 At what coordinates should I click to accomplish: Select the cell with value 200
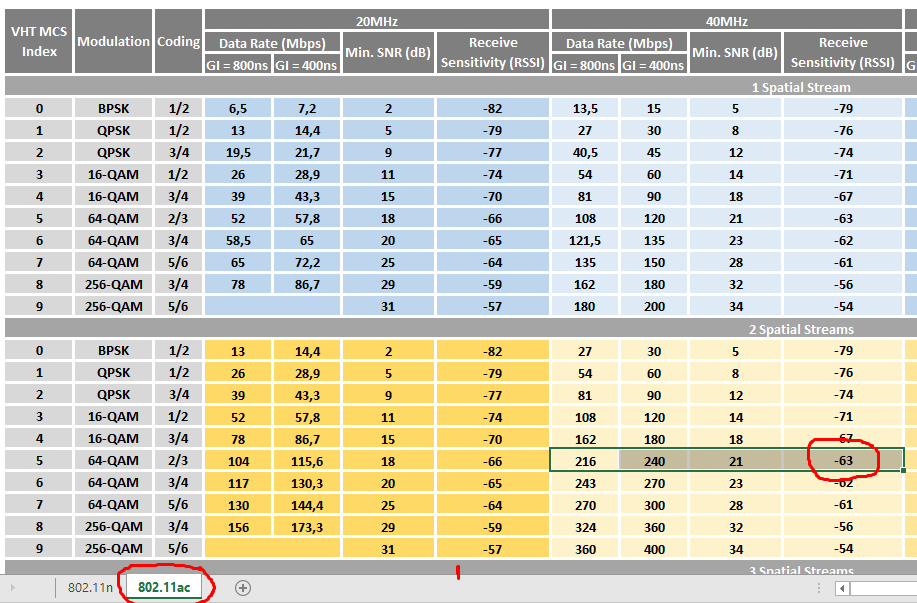(x=653, y=306)
